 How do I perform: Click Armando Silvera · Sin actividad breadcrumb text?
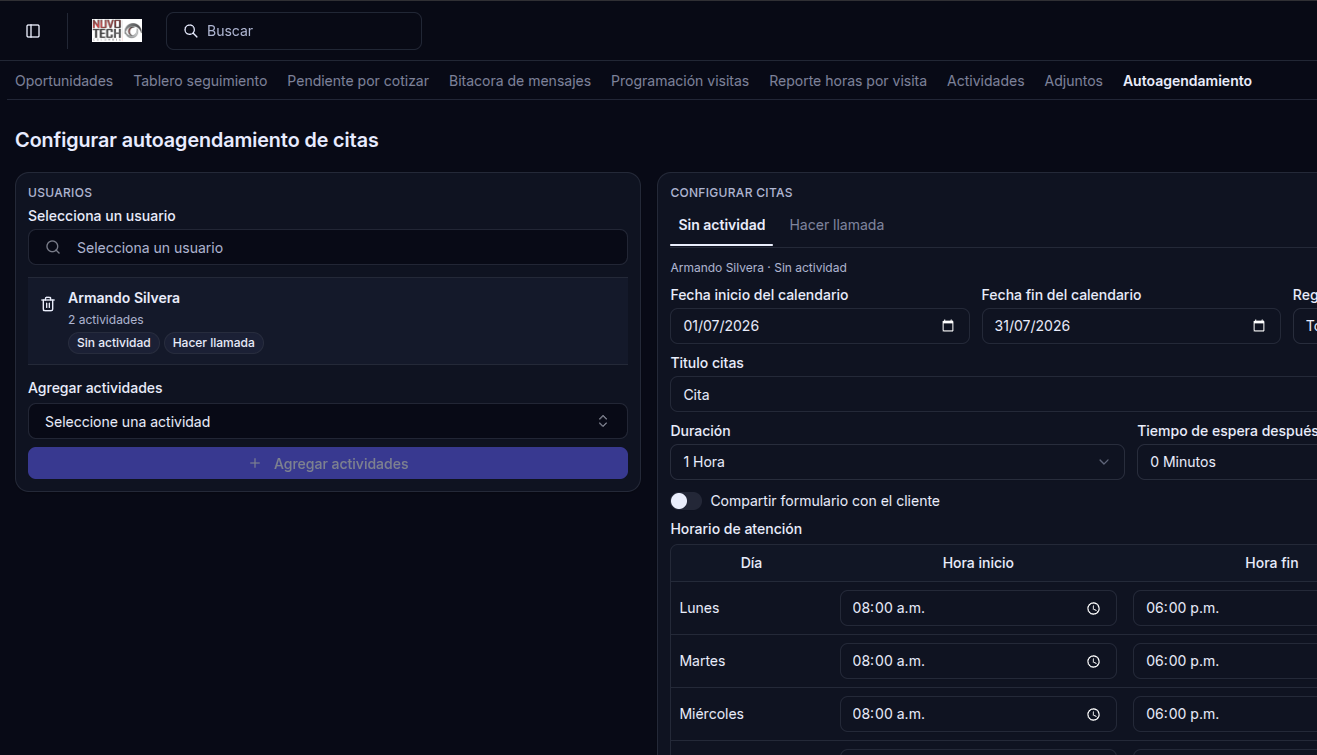758,268
